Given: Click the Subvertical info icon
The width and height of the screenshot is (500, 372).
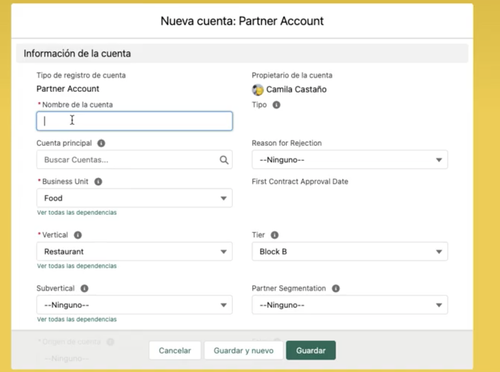Looking at the screenshot, I should [84, 288].
